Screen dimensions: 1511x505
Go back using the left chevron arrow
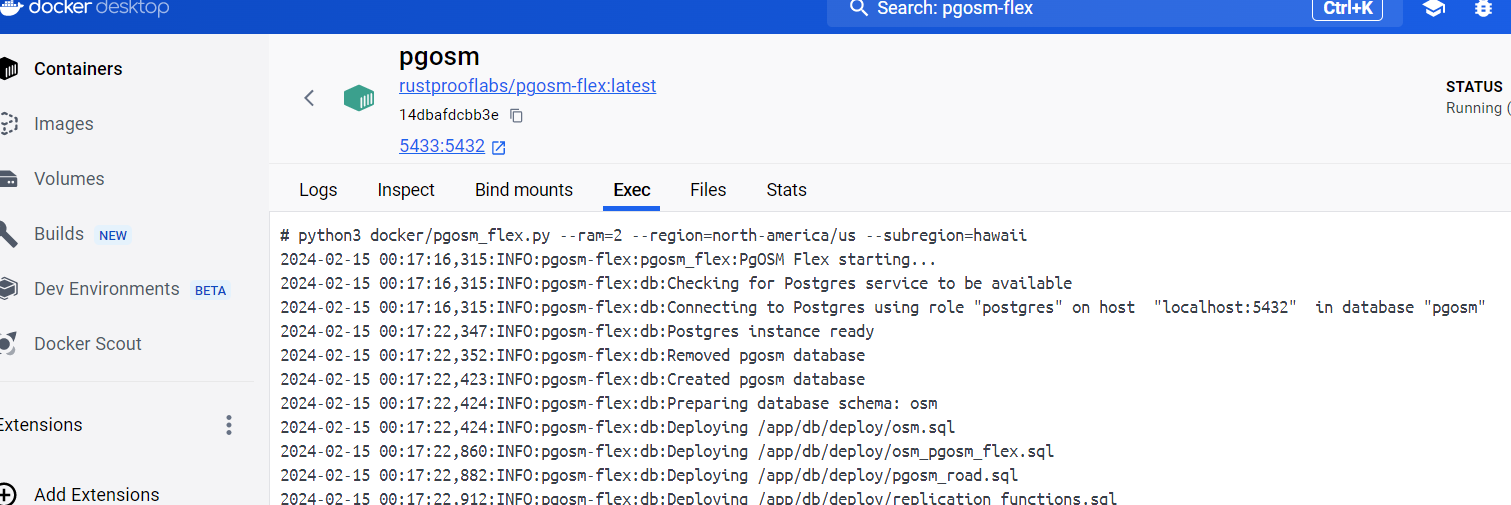[x=309, y=98]
